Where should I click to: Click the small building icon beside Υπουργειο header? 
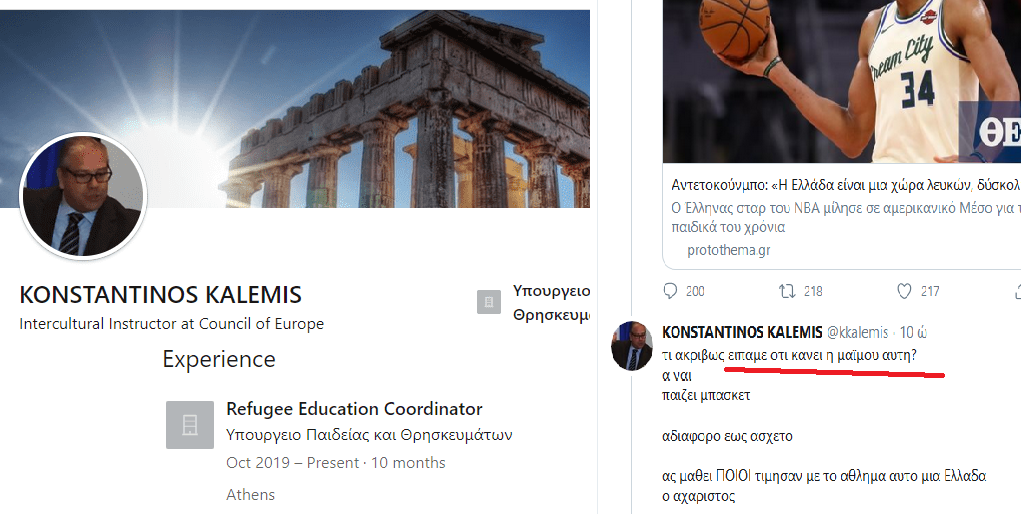(489, 302)
